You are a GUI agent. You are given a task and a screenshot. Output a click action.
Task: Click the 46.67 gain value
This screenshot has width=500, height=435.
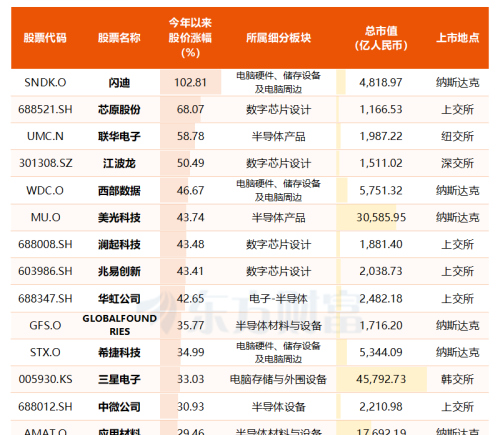pos(190,191)
